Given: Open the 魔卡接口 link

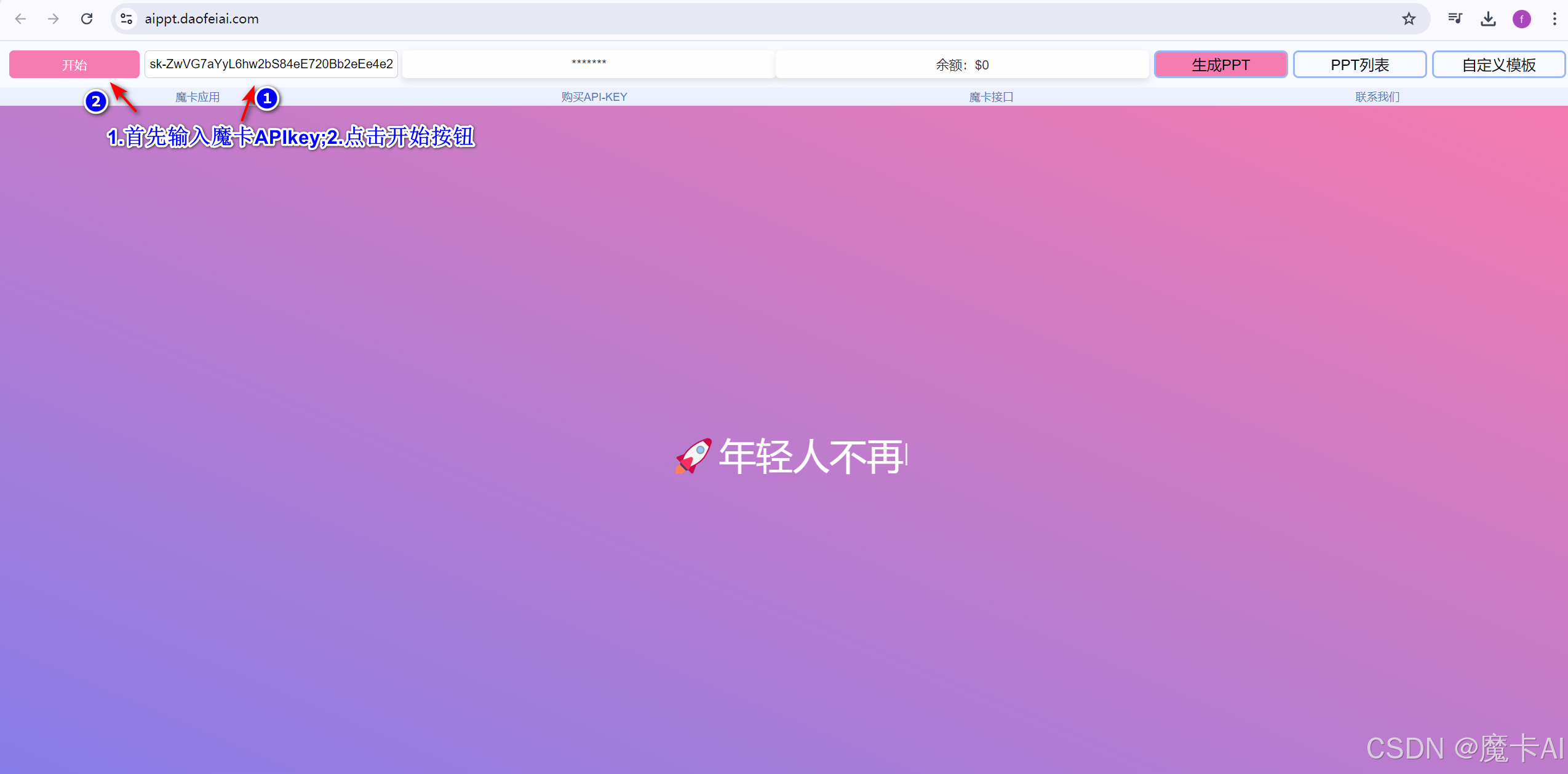Looking at the screenshot, I should click(991, 97).
